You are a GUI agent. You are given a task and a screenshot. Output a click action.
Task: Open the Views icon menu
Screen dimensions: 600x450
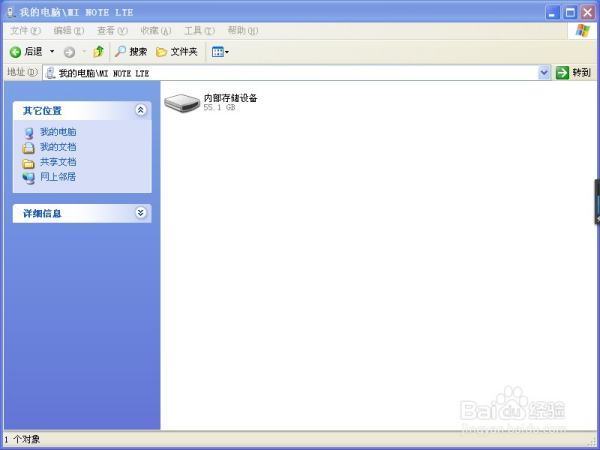coord(220,52)
